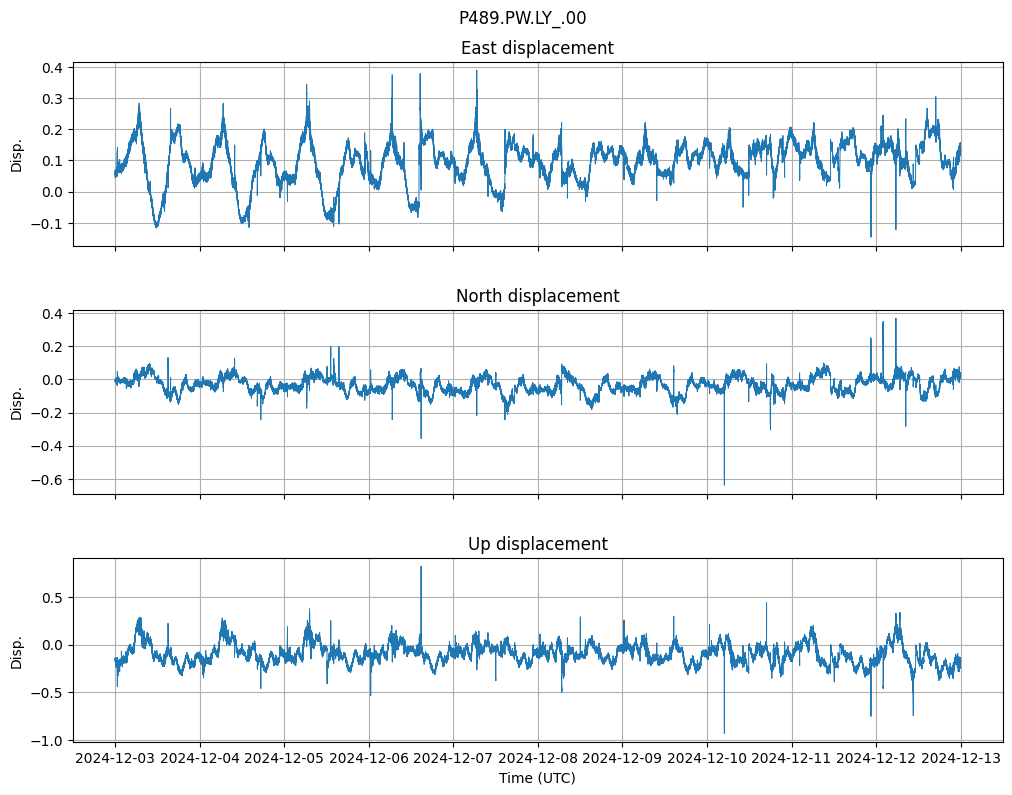Click the 2024-12-13 date tick label
The width and height of the screenshot is (1012, 795).
[961, 758]
